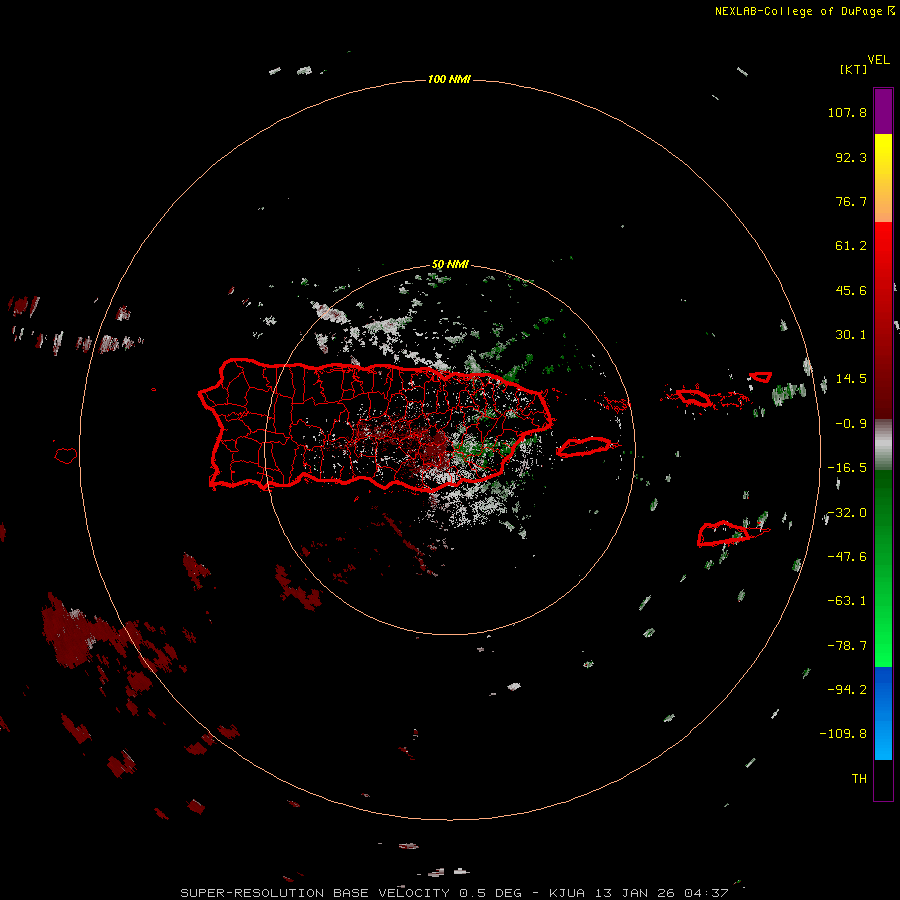This screenshot has width=900, height=900.
Task: Pick the purple band of the velocity scale
Action: (883, 111)
